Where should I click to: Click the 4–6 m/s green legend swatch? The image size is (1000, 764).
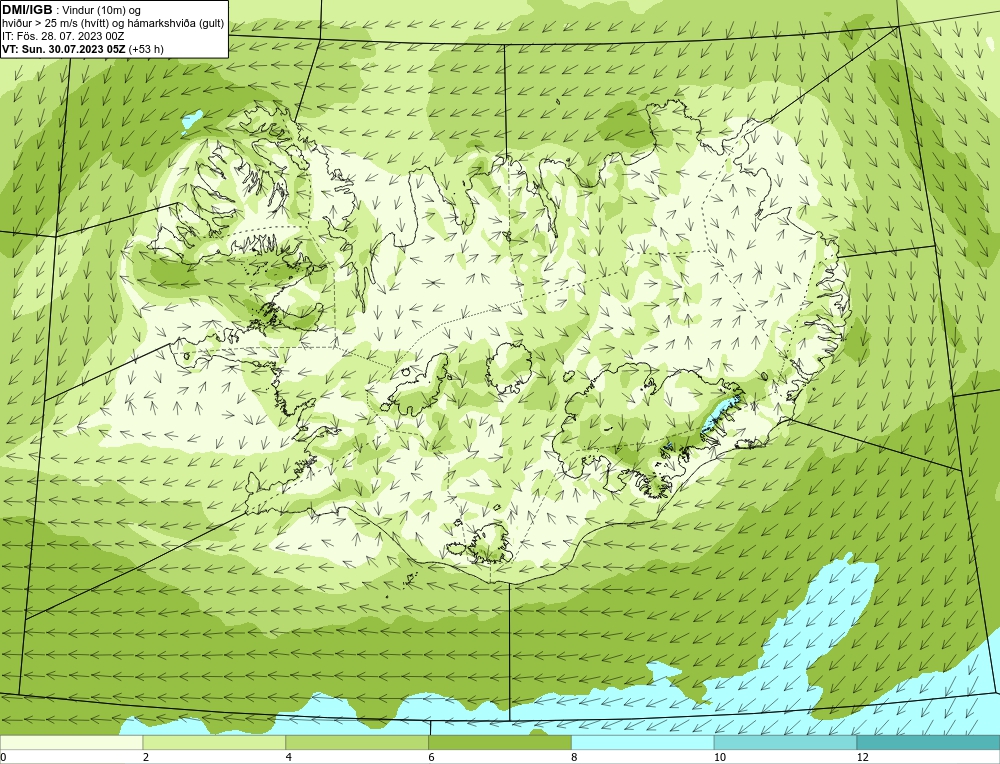357,742
